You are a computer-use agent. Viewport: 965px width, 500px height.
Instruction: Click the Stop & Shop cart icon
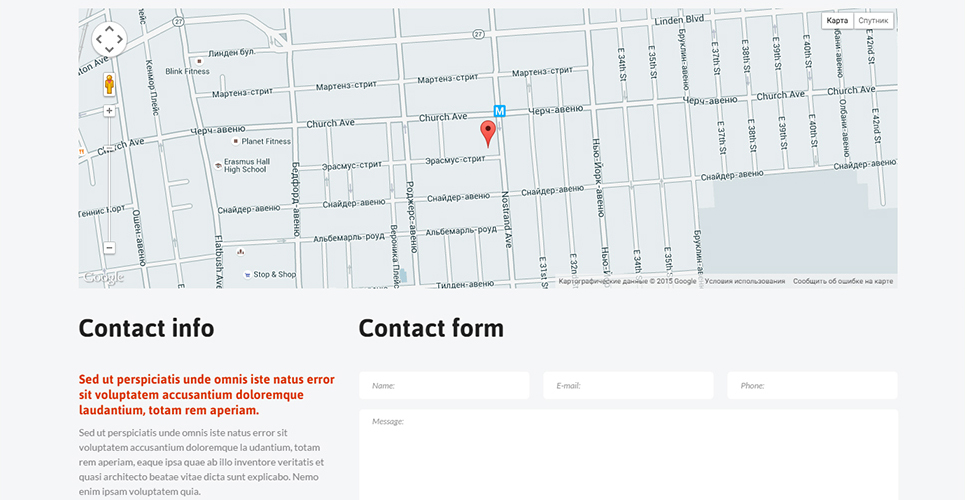247,275
